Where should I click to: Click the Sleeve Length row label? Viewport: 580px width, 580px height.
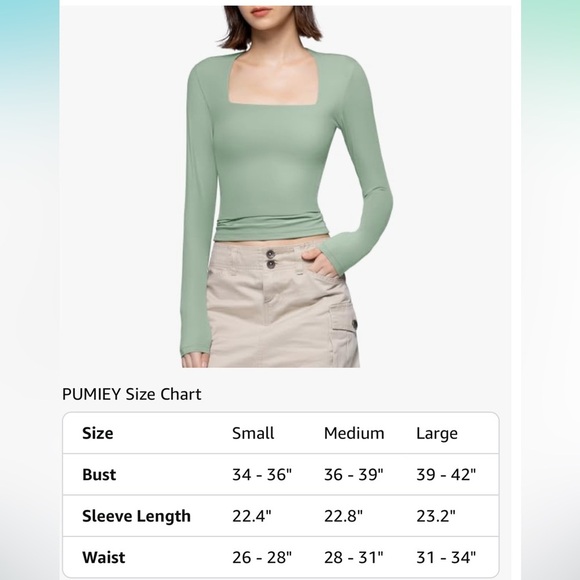[136, 516]
